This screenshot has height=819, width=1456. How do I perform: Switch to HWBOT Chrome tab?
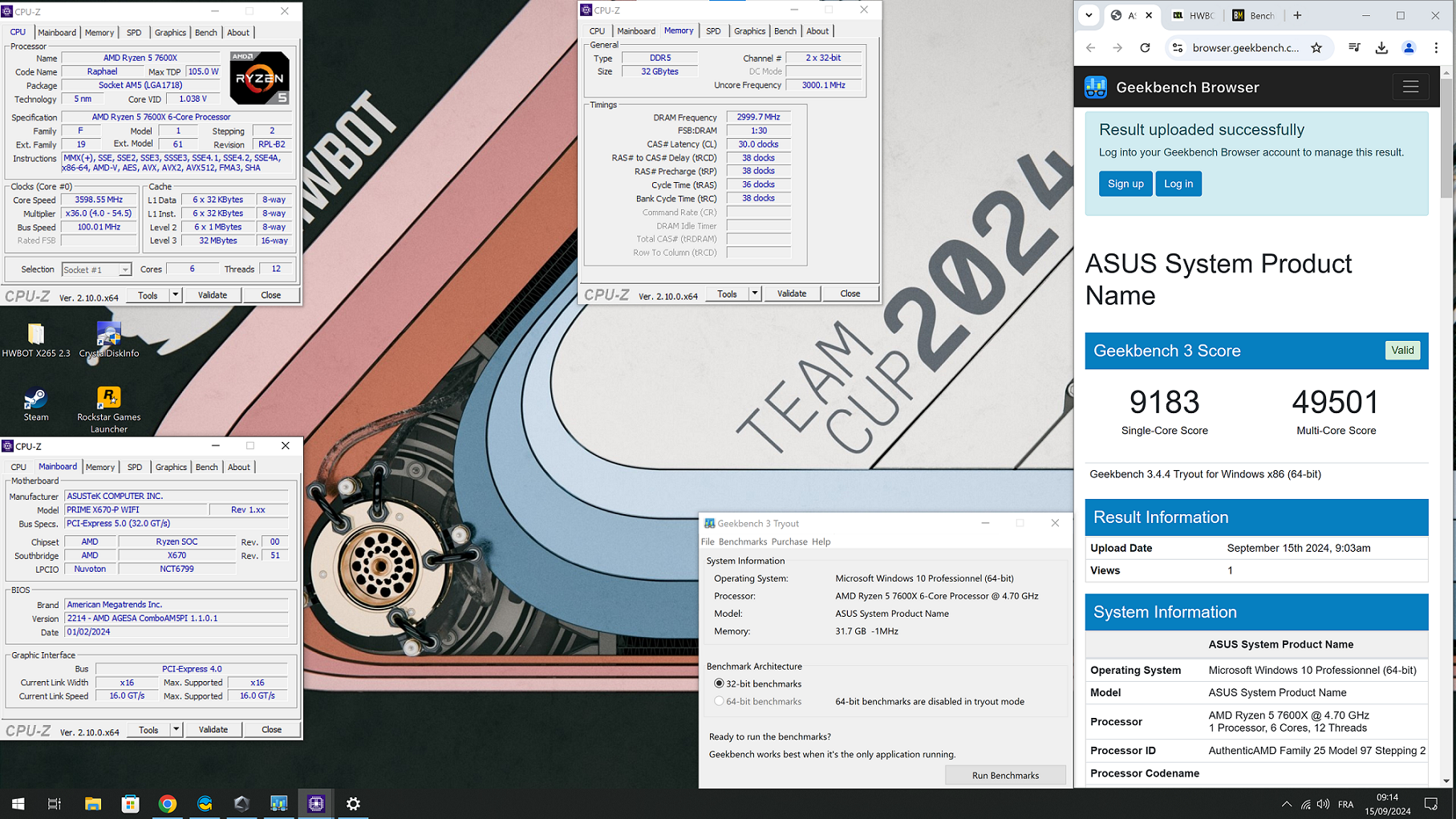[1193, 15]
